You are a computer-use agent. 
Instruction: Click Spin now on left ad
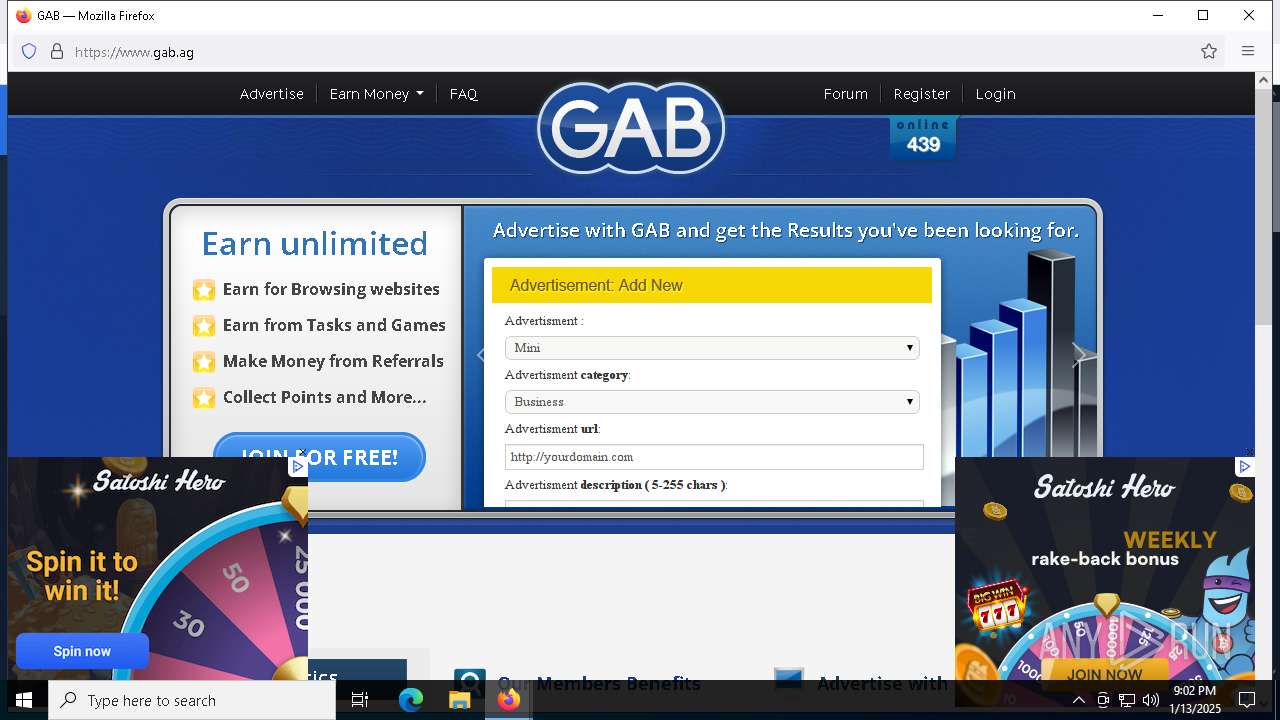82,651
